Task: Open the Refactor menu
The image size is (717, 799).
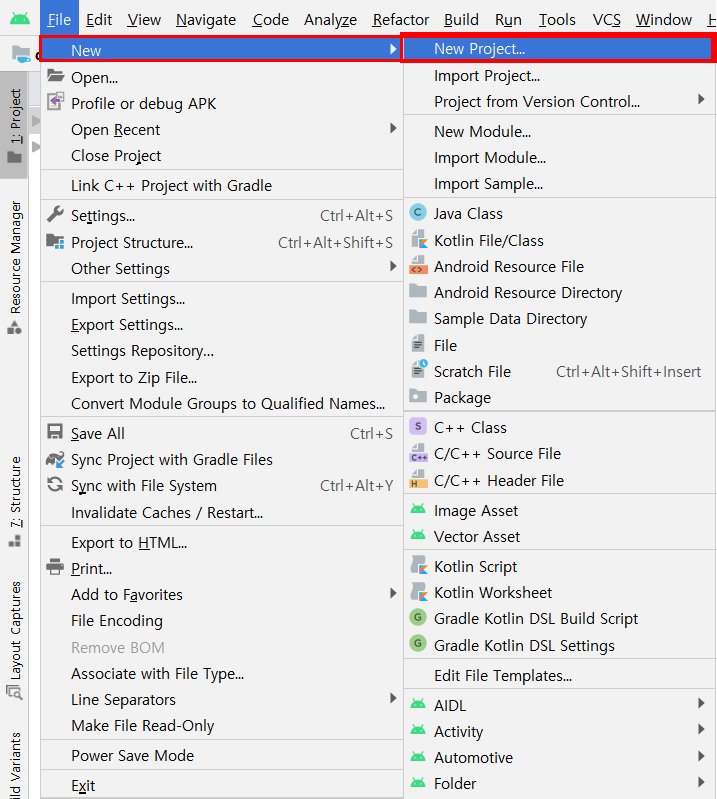Action: 401,19
